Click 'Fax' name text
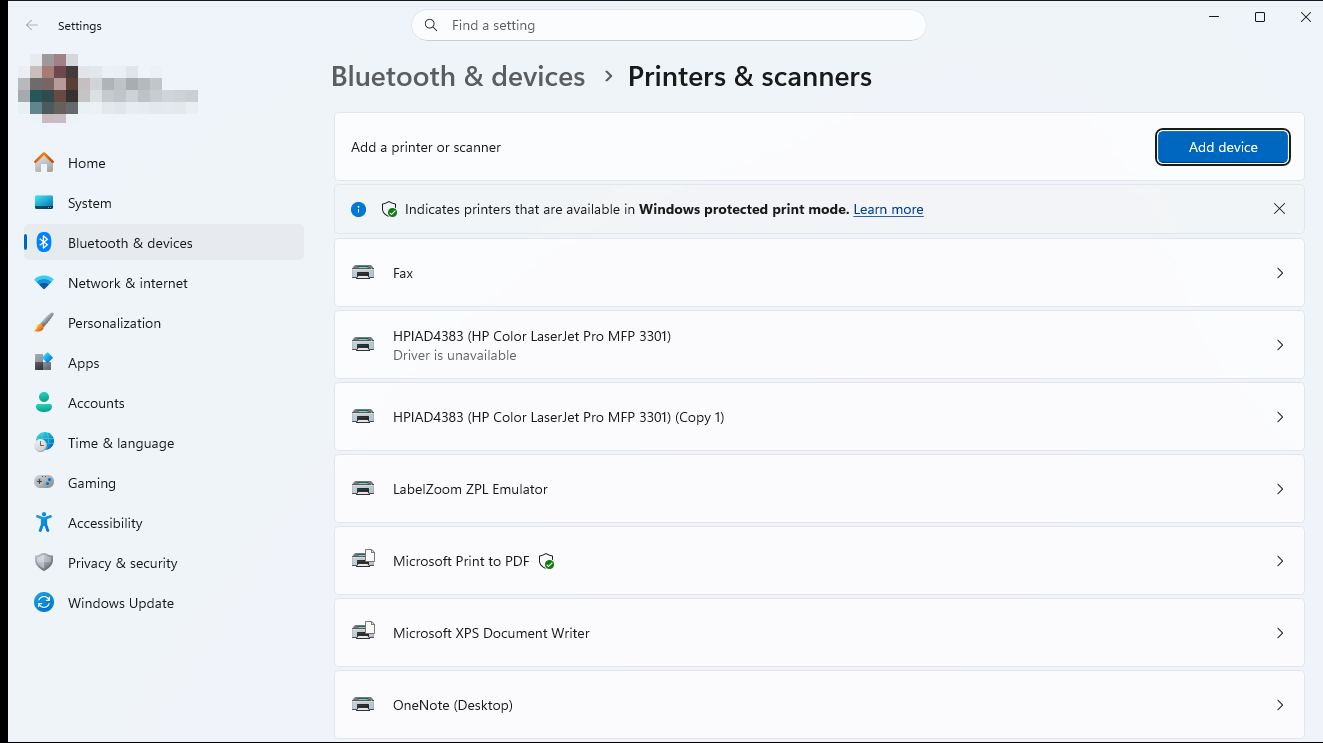This screenshot has height=743, width=1323. click(403, 273)
